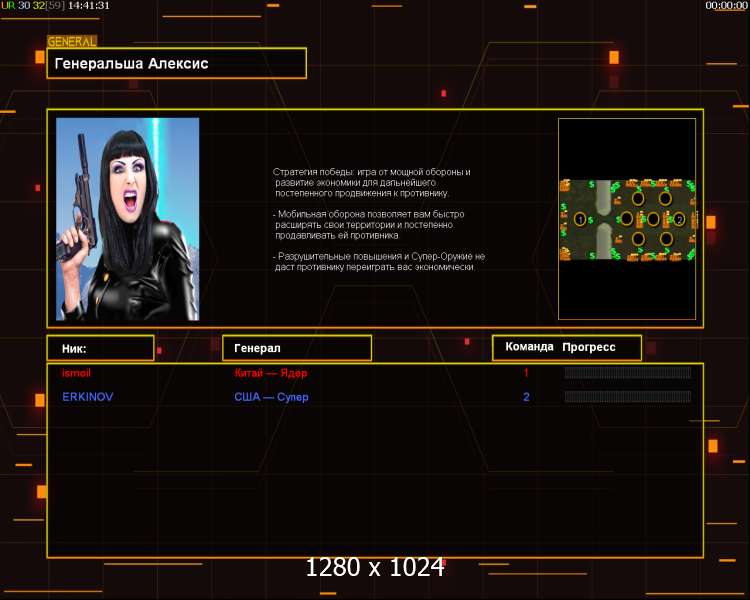The width and height of the screenshot is (750, 600).
Task: Click the 'Команда' column header
Action: 529,347
